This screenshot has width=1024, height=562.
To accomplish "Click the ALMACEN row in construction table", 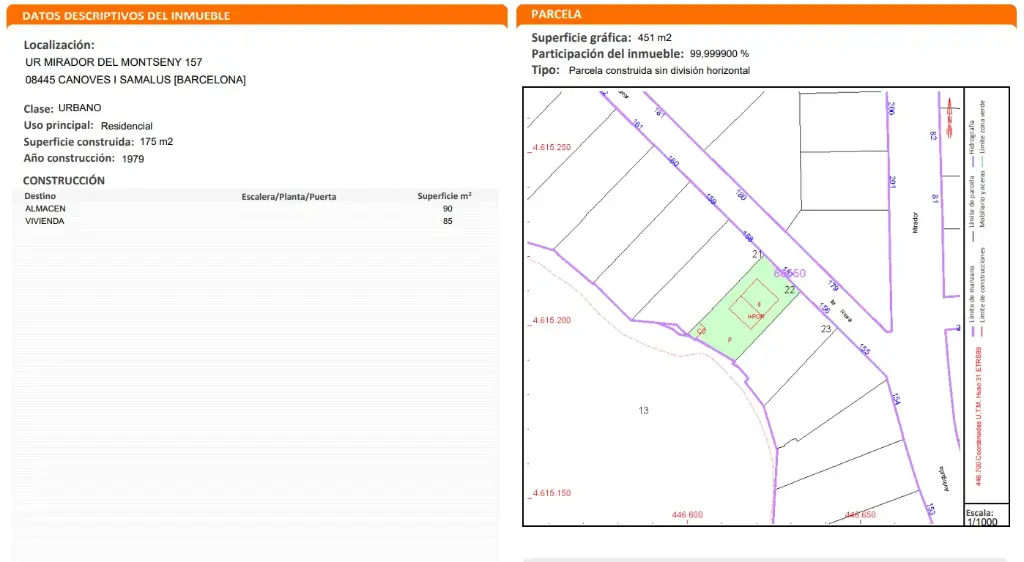I will pos(45,209).
